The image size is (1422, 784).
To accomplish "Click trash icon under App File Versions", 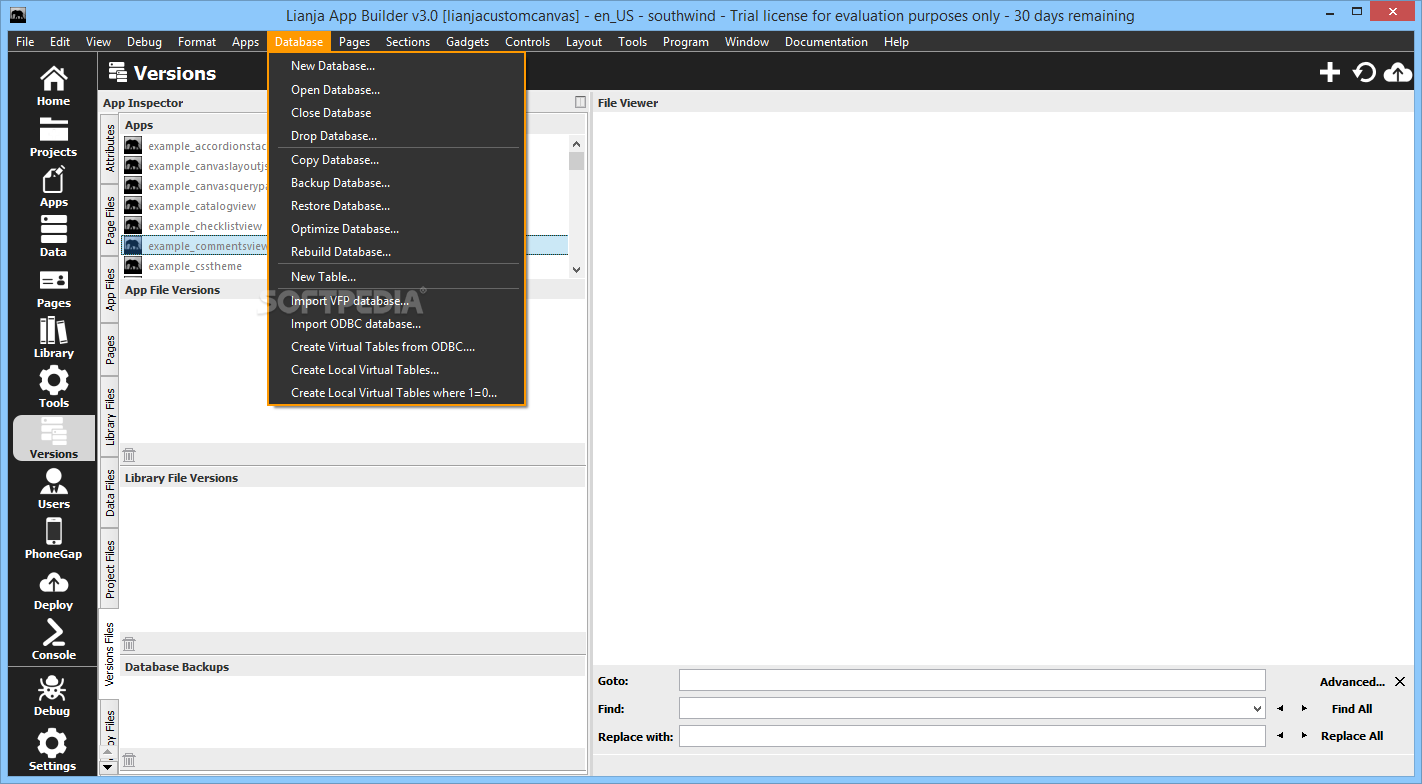I will (129, 455).
